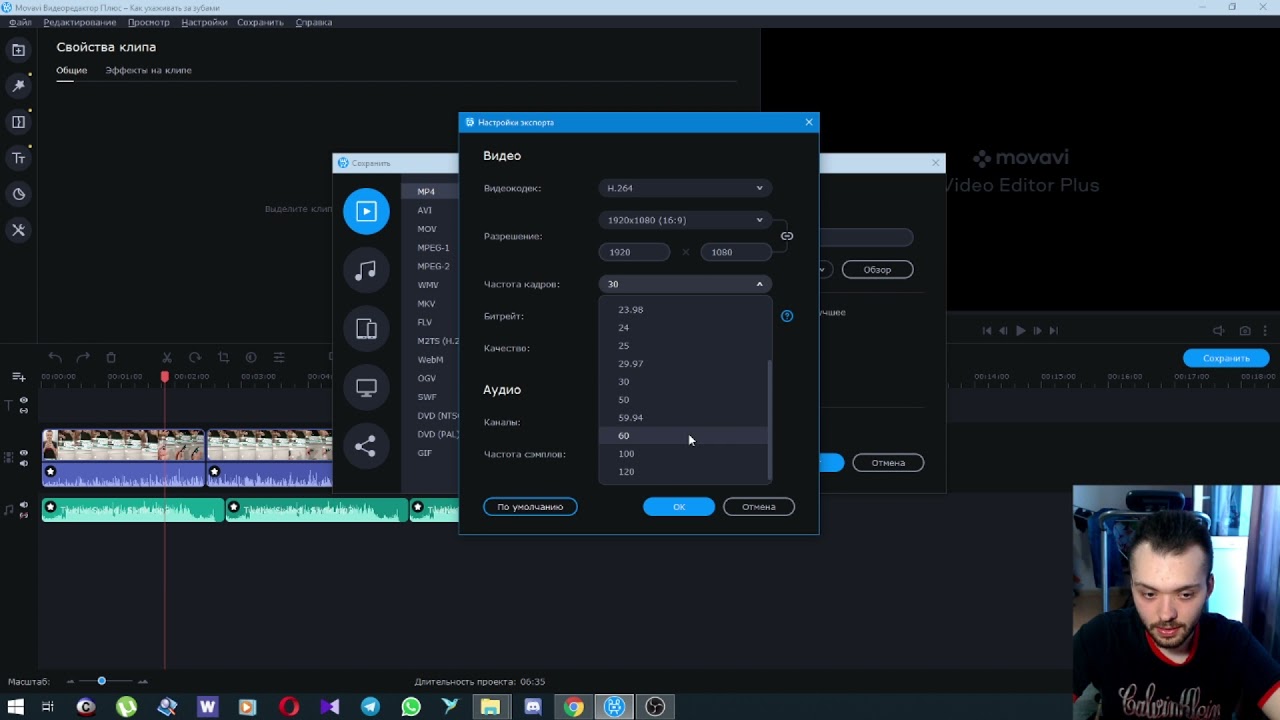
Task: Open the Редактирование menu
Action: point(80,22)
